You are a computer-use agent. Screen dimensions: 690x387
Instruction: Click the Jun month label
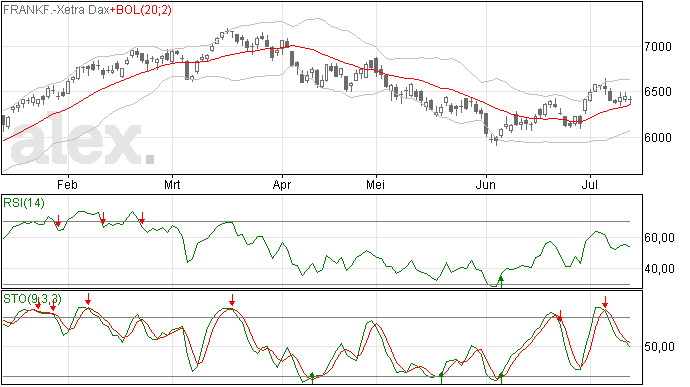pos(485,184)
